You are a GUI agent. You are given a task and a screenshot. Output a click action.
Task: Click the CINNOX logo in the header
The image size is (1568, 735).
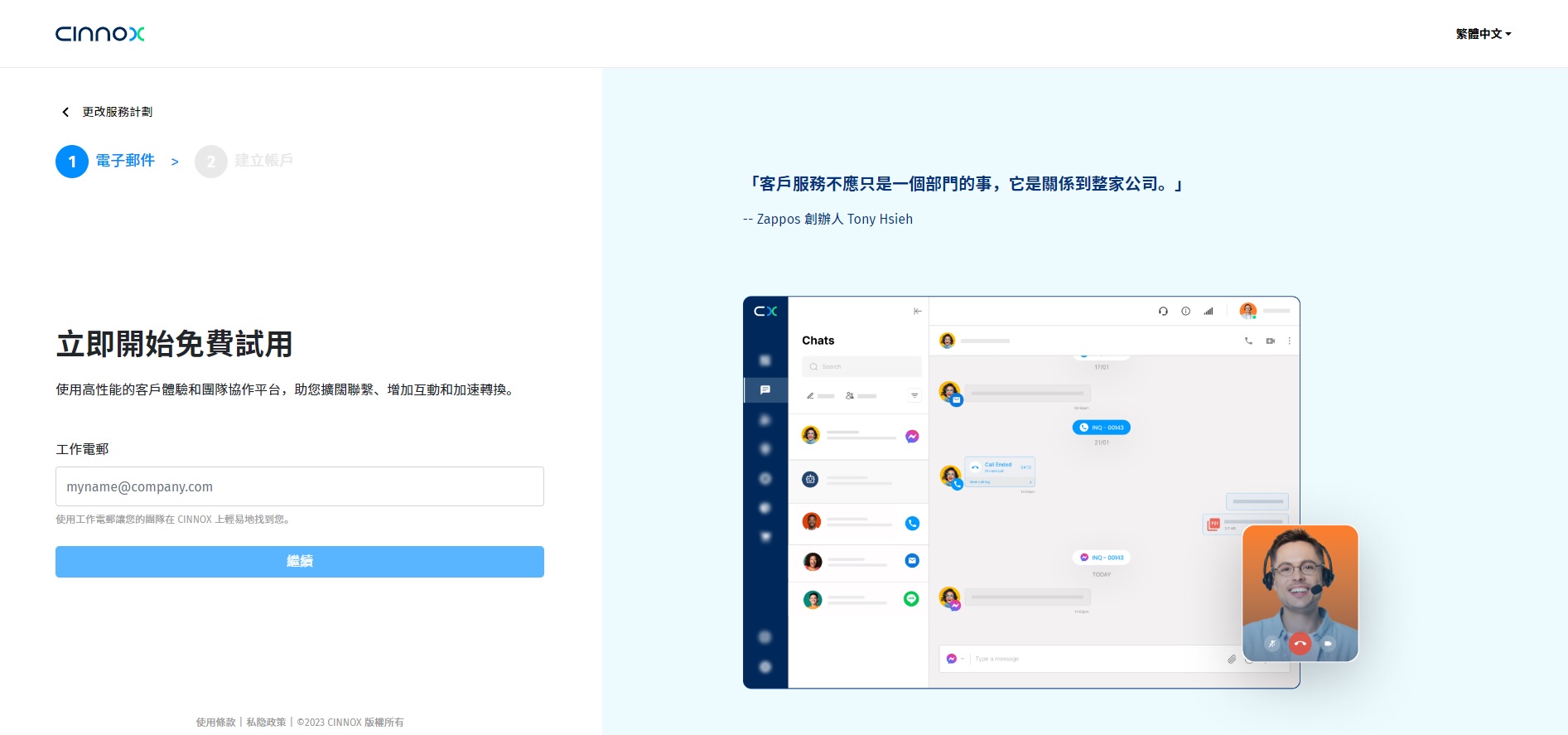[x=99, y=34]
